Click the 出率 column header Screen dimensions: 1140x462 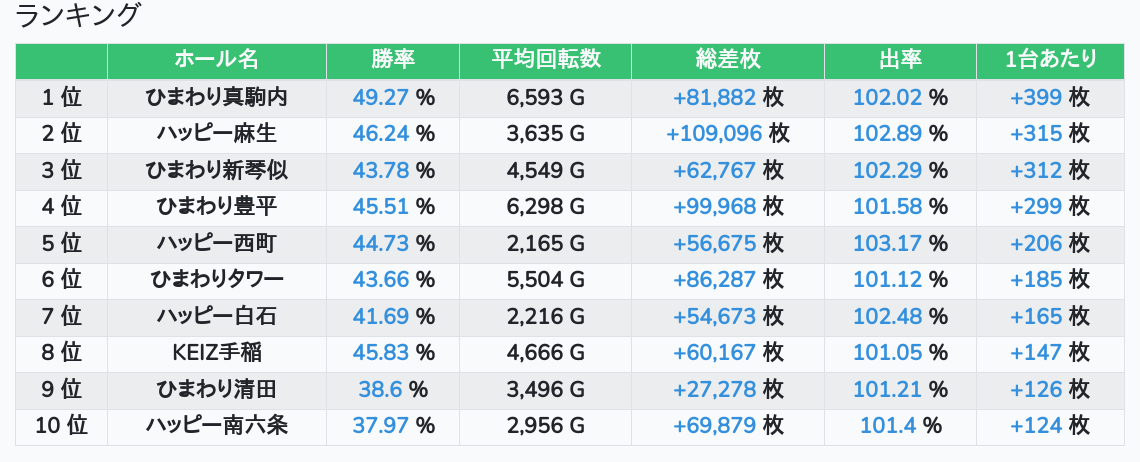900,60
